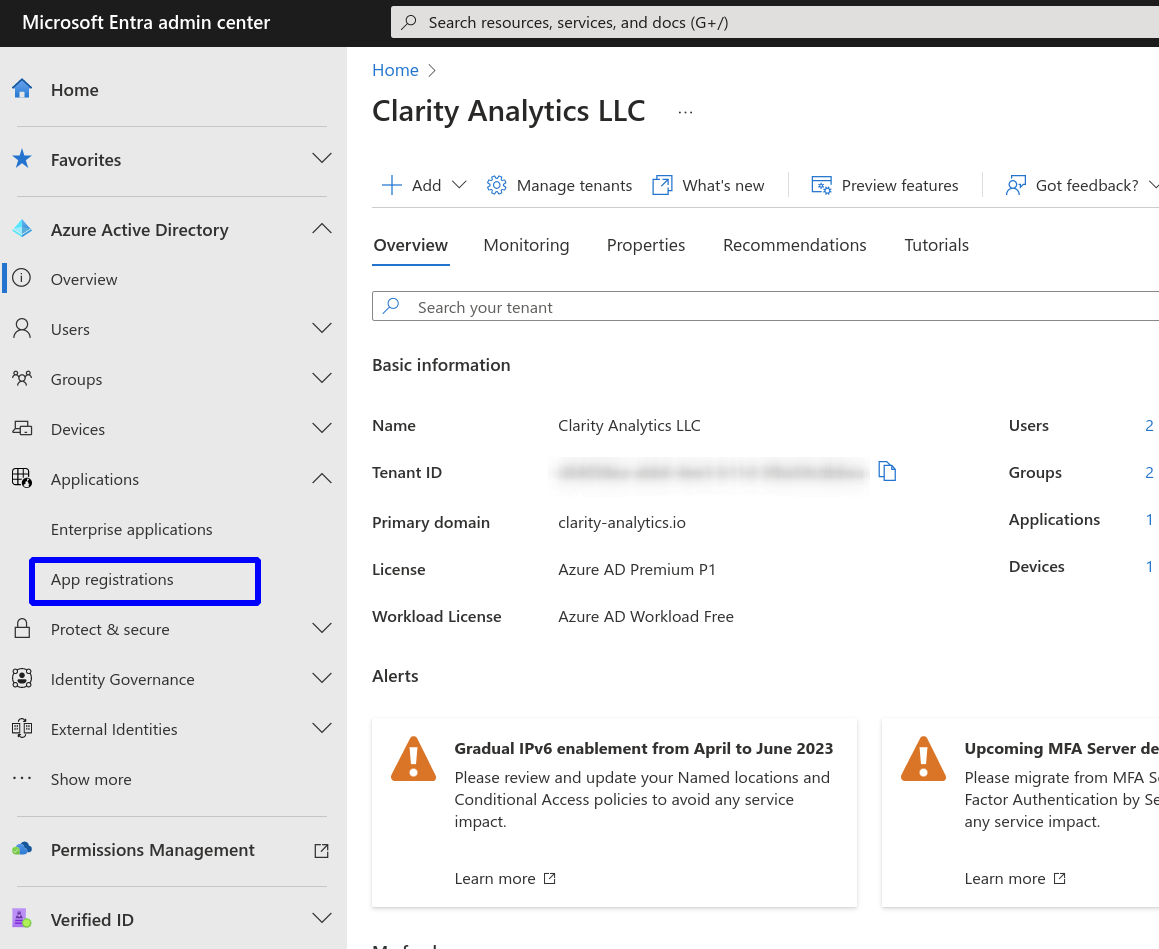Screen dimensions: 1159x949
Task: Switch to the Monitoring tab
Action: [526, 245]
